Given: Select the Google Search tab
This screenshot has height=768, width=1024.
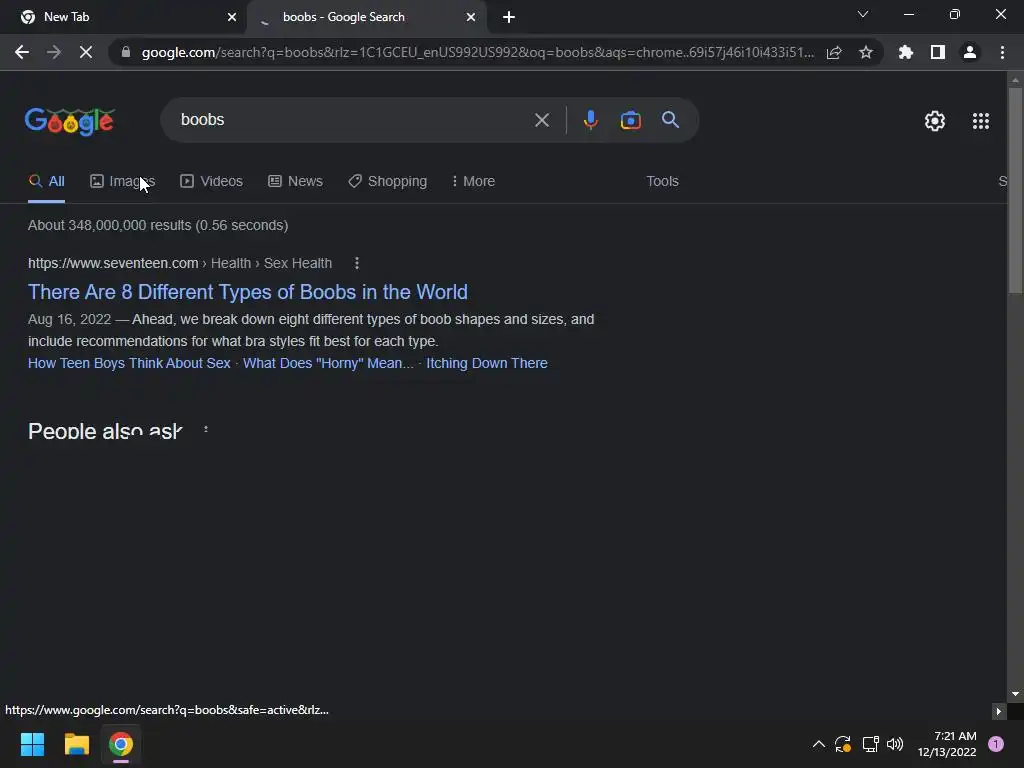Looking at the screenshot, I should point(366,17).
